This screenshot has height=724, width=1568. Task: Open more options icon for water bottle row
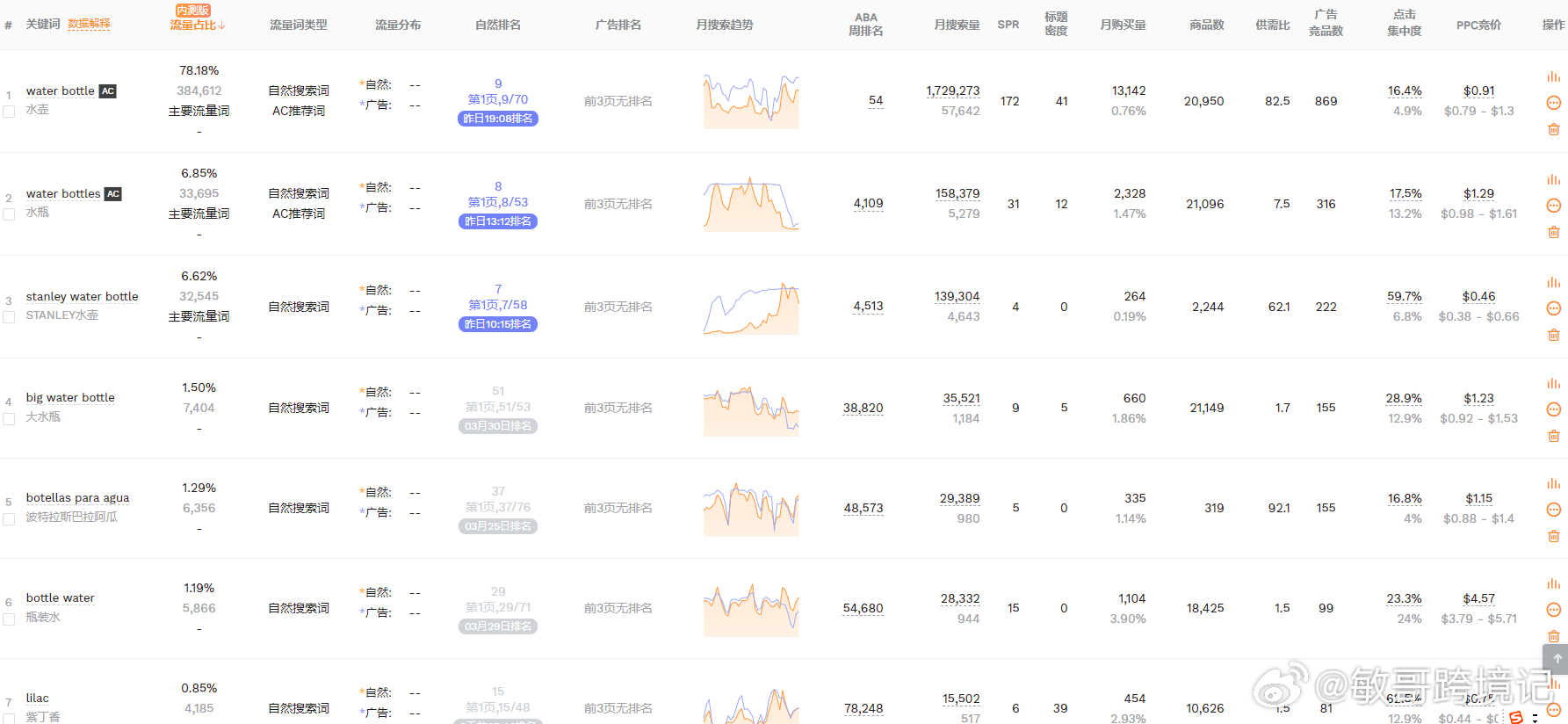[1553, 103]
